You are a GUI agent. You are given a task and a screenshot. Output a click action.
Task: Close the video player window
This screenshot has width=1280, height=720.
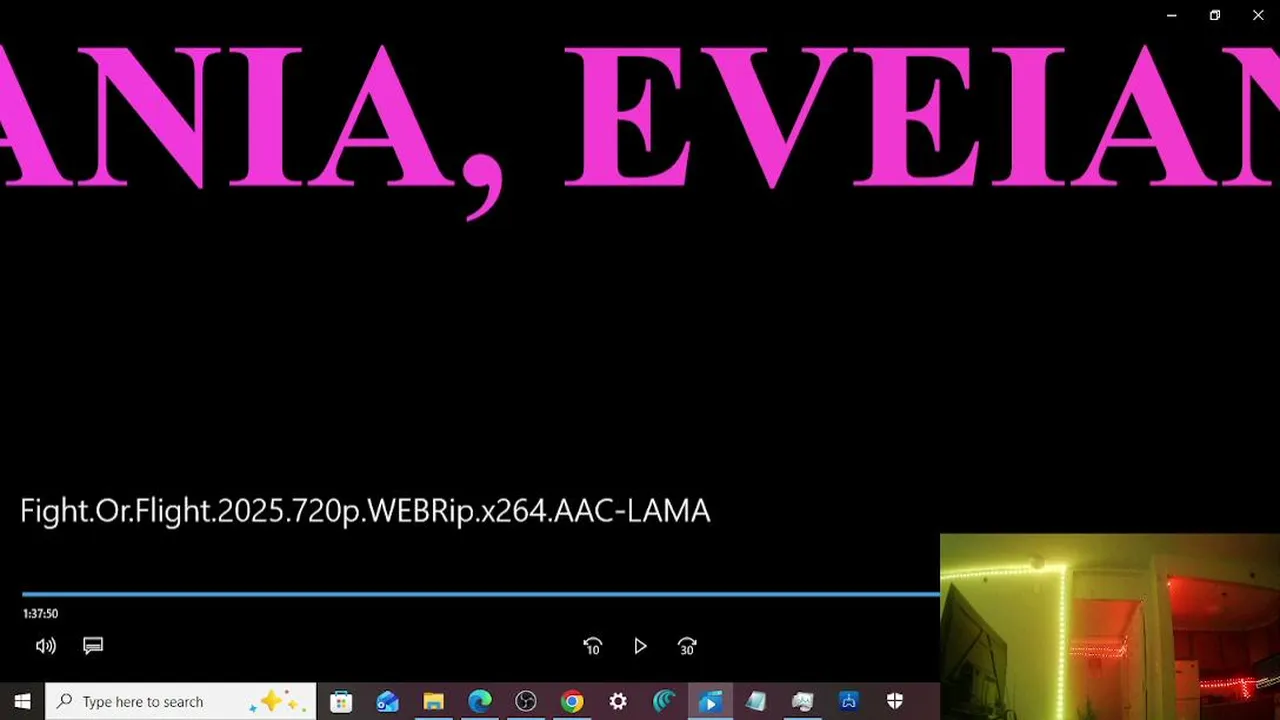1258,15
